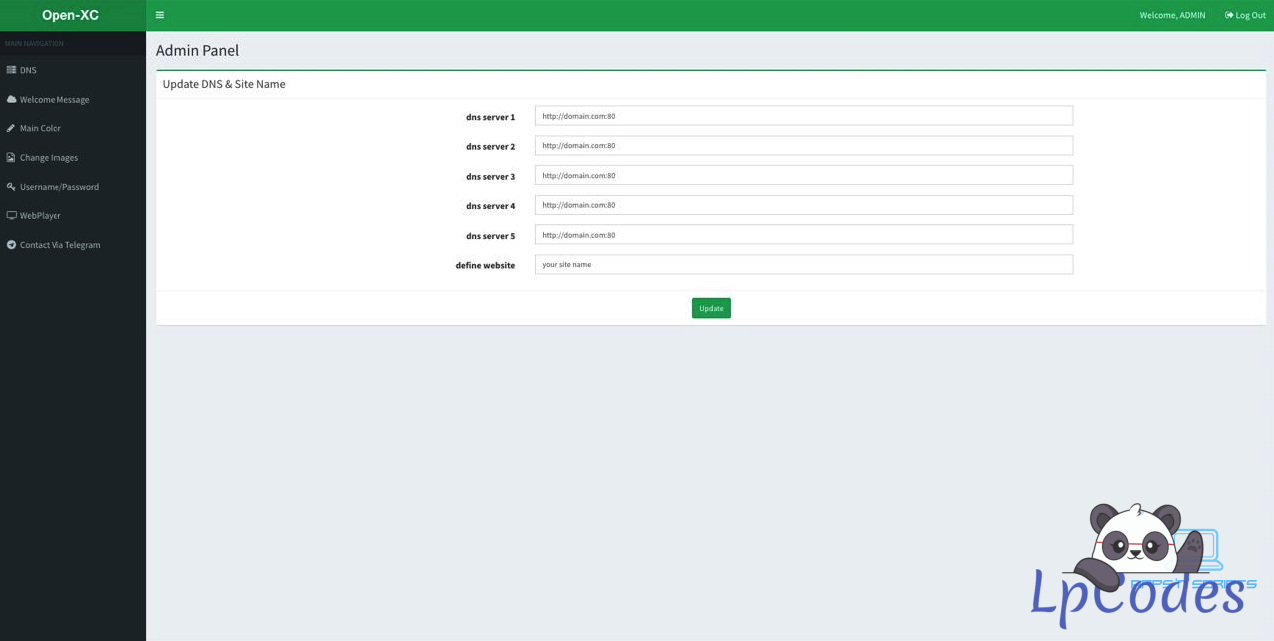The height and width of the screenshot is (641, 1274).
Task: Click the Open-XC logo link
Action: pos(70,15)
